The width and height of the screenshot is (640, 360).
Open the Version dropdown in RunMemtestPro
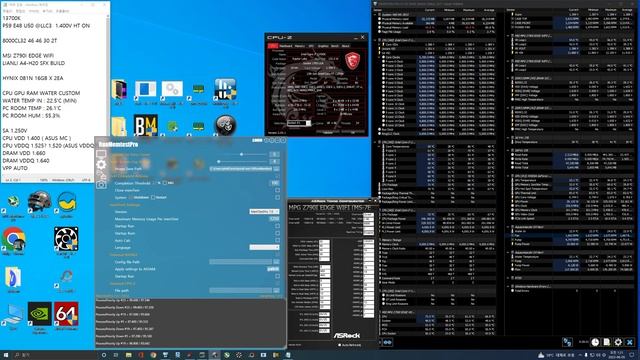coord(264,212)
